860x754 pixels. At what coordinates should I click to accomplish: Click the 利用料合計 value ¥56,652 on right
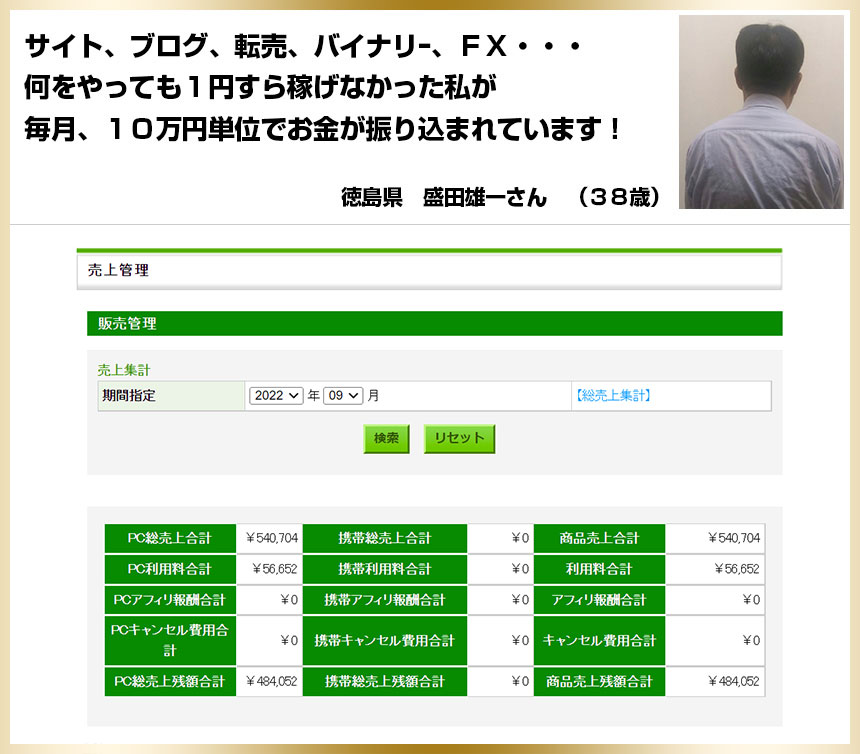point(736,569)
